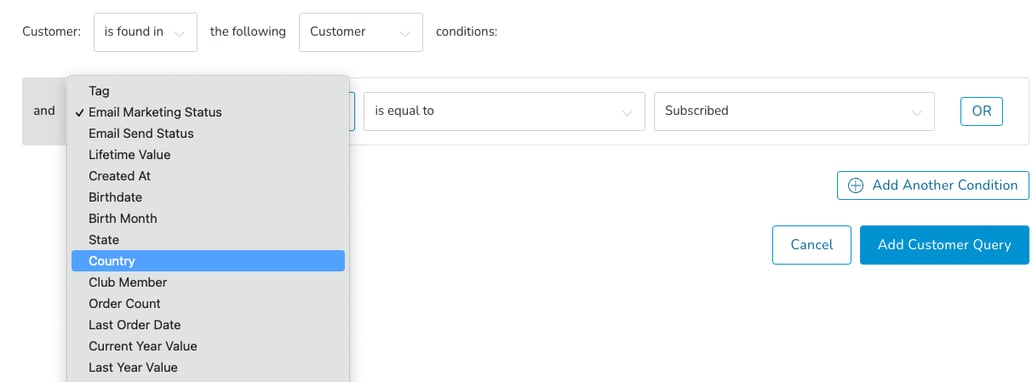
Task: Select the highlighted Country option
Action: click(x=208, y=261)
